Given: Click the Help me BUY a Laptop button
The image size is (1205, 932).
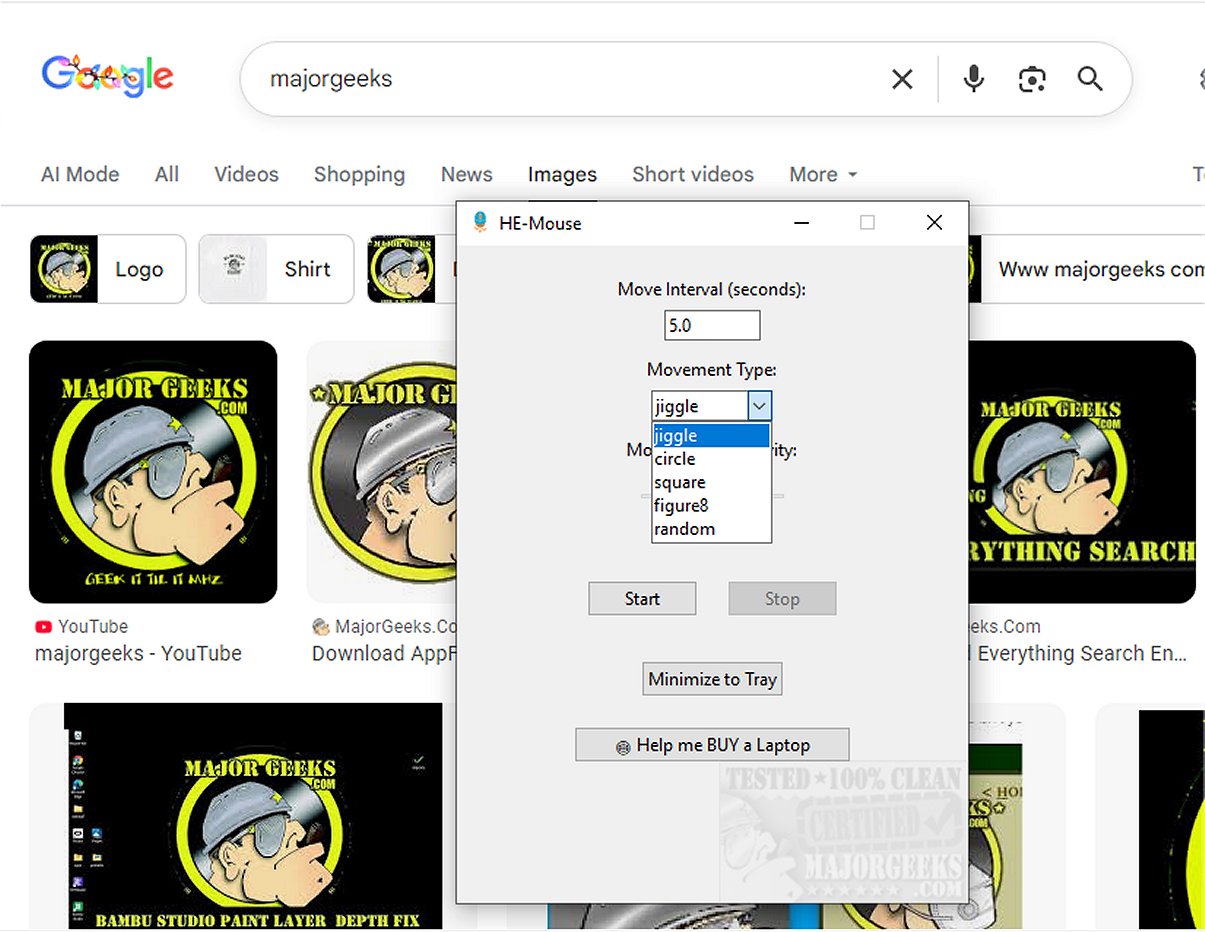Looking at the screenshot, I should (x=712, y=744).
